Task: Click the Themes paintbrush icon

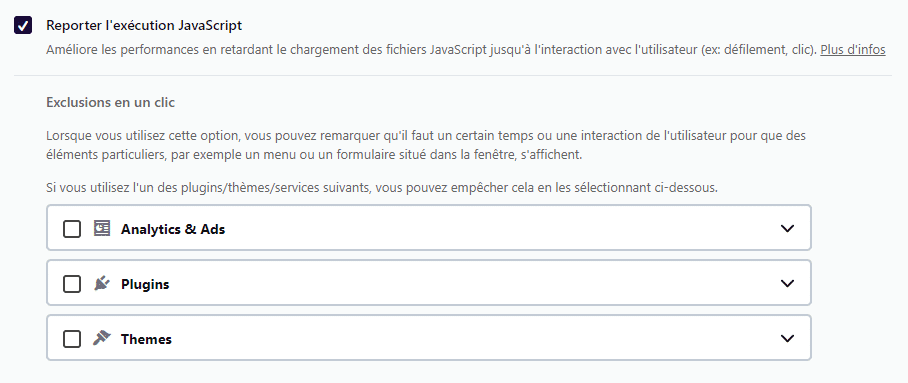Action: (102, 338)
